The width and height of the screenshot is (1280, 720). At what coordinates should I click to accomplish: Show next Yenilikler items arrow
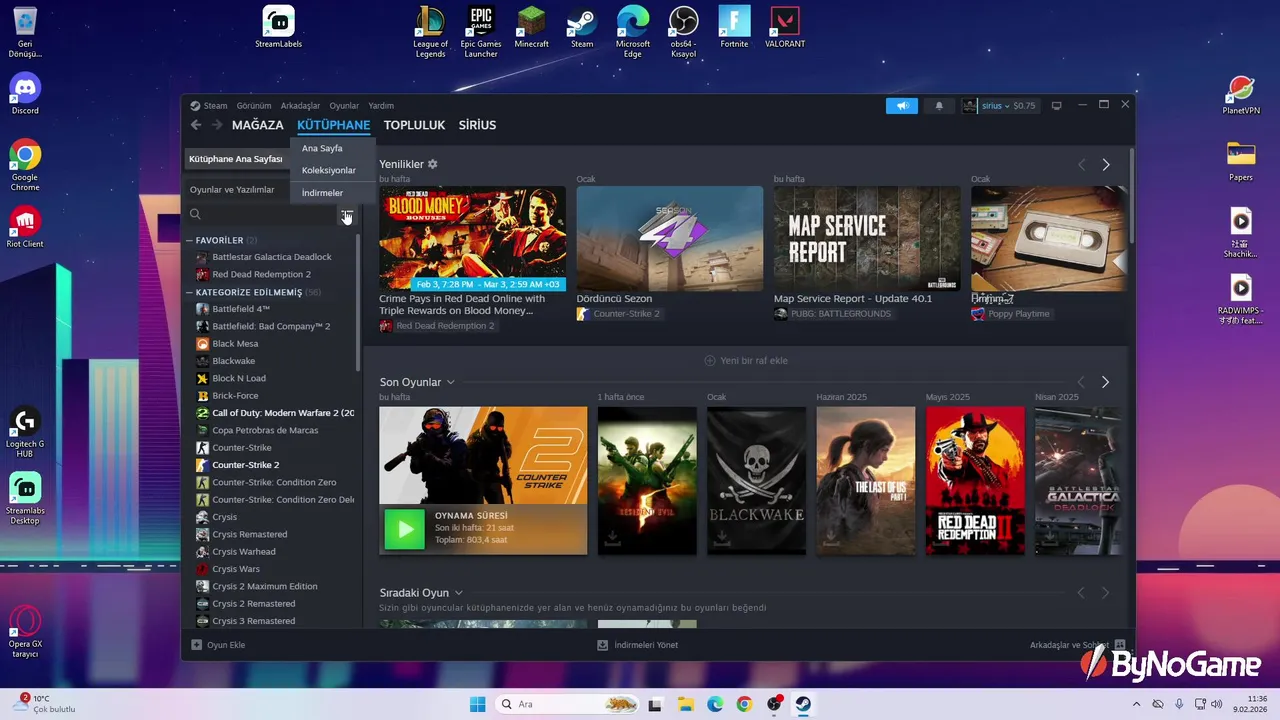pos(1106,164)
